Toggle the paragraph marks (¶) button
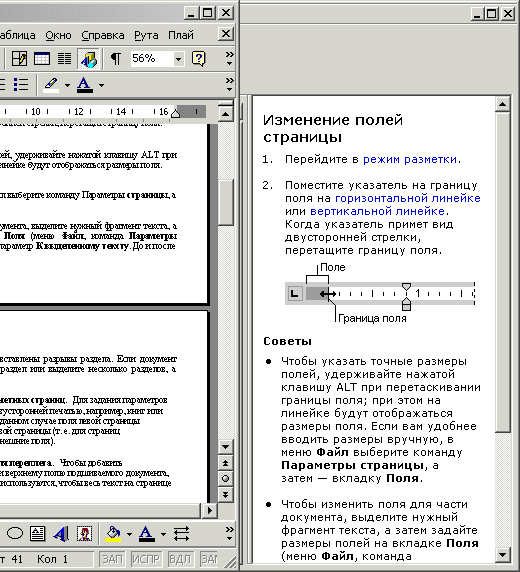 pos(116,59)
